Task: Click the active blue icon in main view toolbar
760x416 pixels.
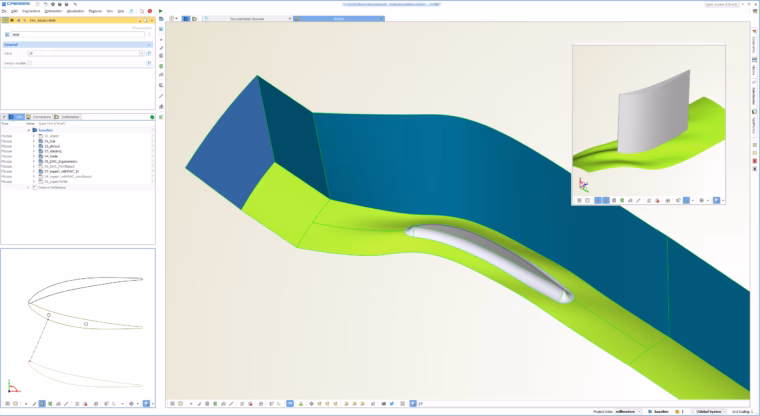Action: (290, 403)
